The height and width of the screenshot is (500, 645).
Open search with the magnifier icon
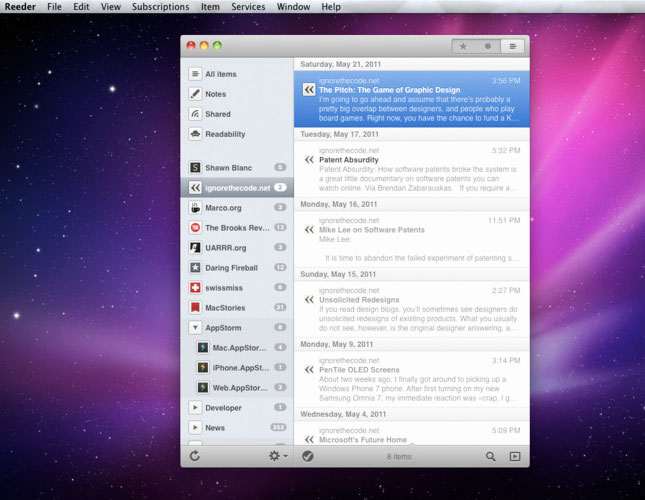pyautogui.click(x=490, y=456)
